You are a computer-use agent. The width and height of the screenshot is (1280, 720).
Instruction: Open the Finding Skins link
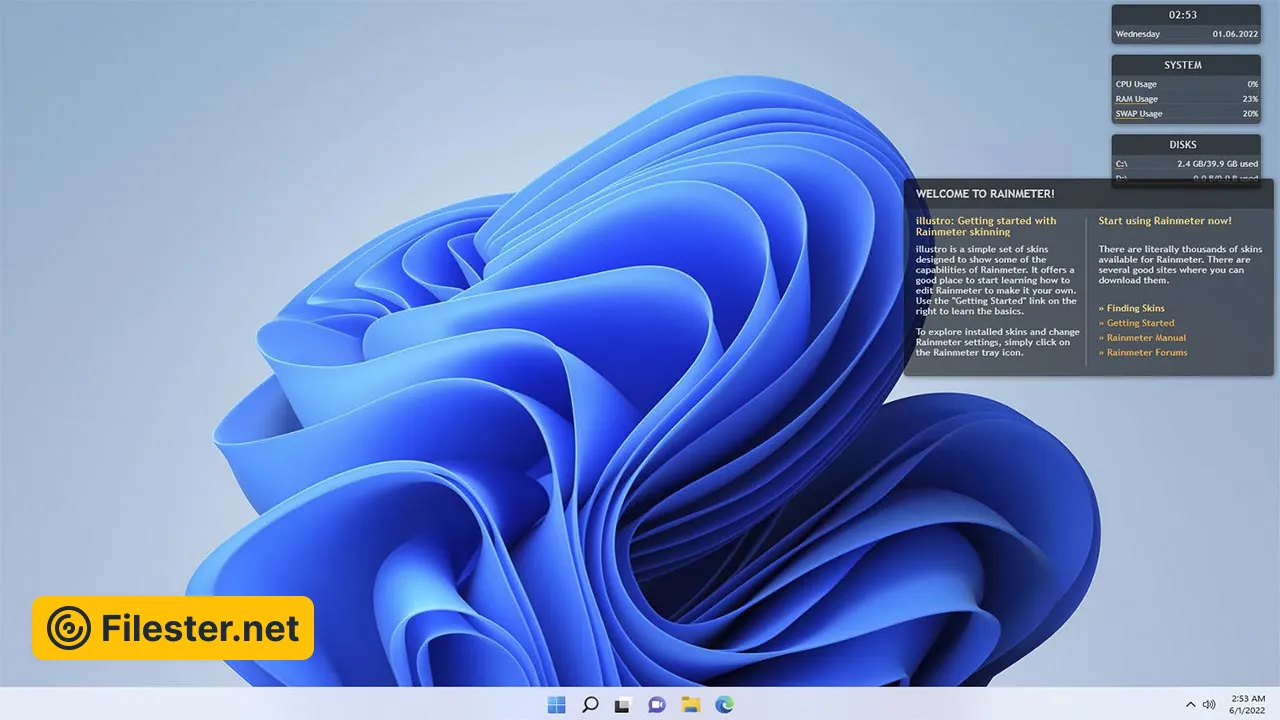tap(1135, 308)
